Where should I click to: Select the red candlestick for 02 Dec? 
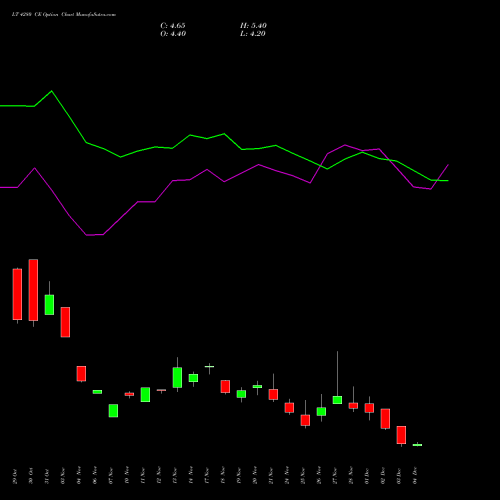[x=385, y=418]
